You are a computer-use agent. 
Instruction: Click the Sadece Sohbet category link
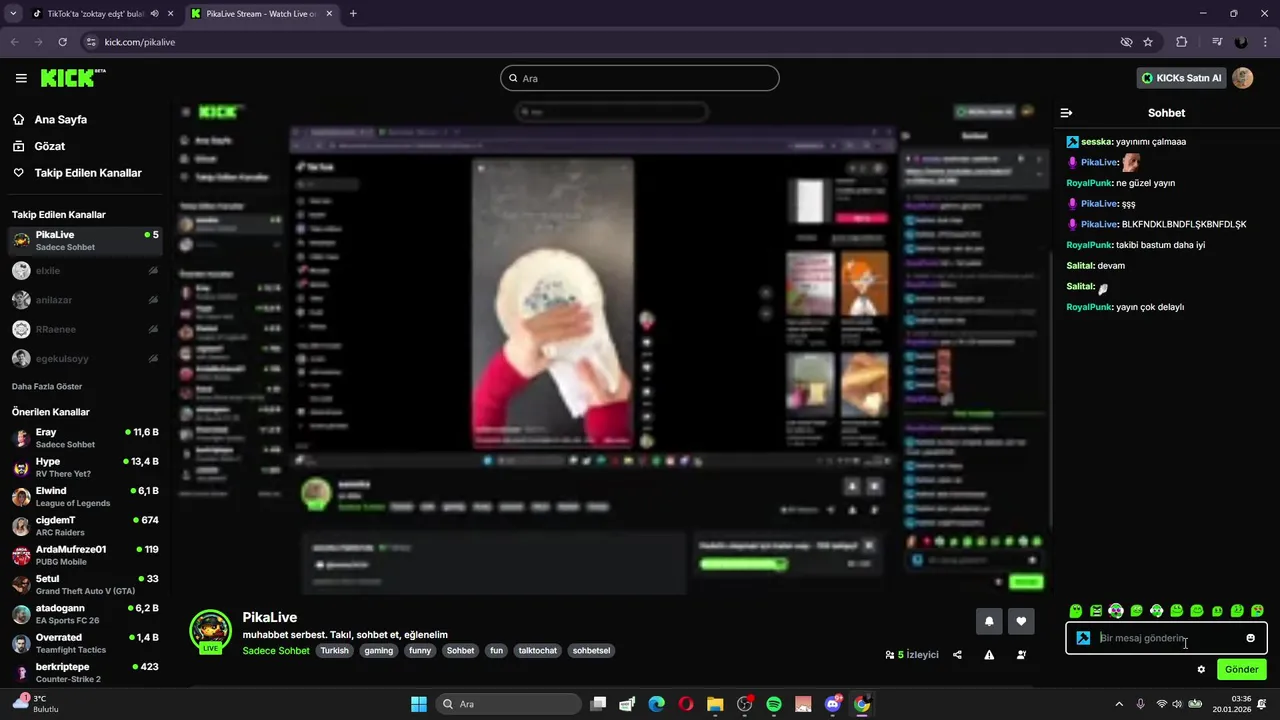(x=276, y=651)
